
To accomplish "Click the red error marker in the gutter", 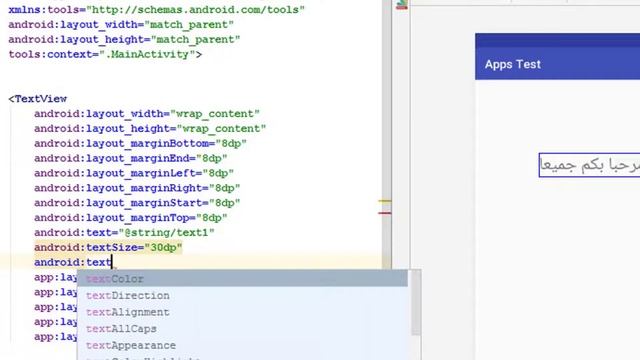I will tap(384, 213).
